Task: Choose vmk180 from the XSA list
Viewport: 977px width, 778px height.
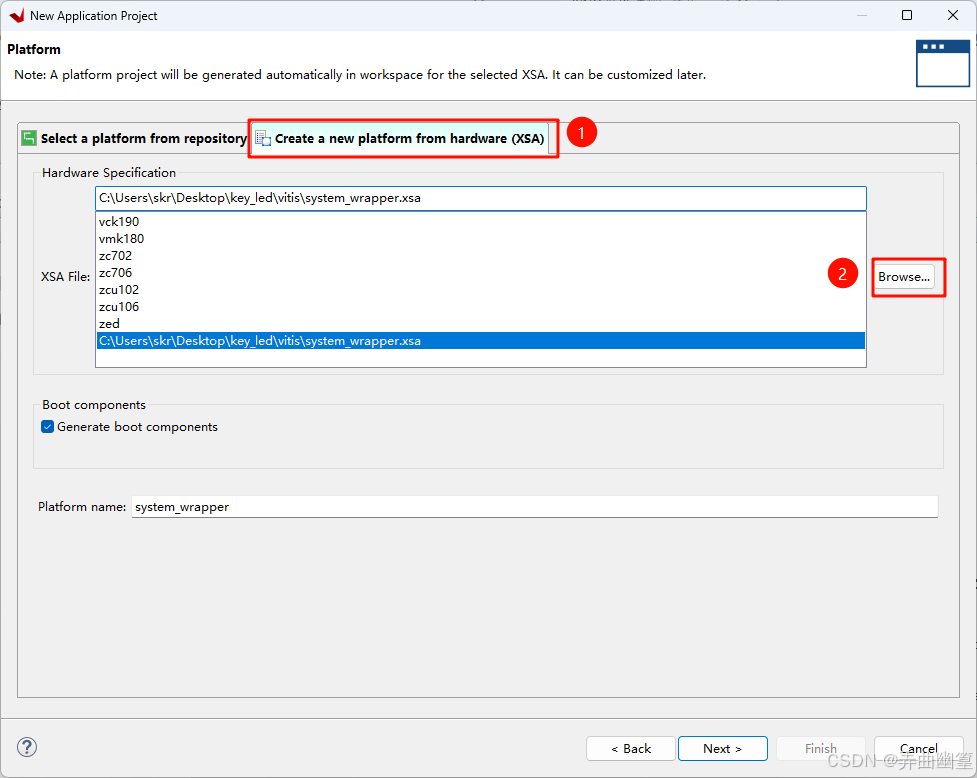Action: [x=480, y=239]
